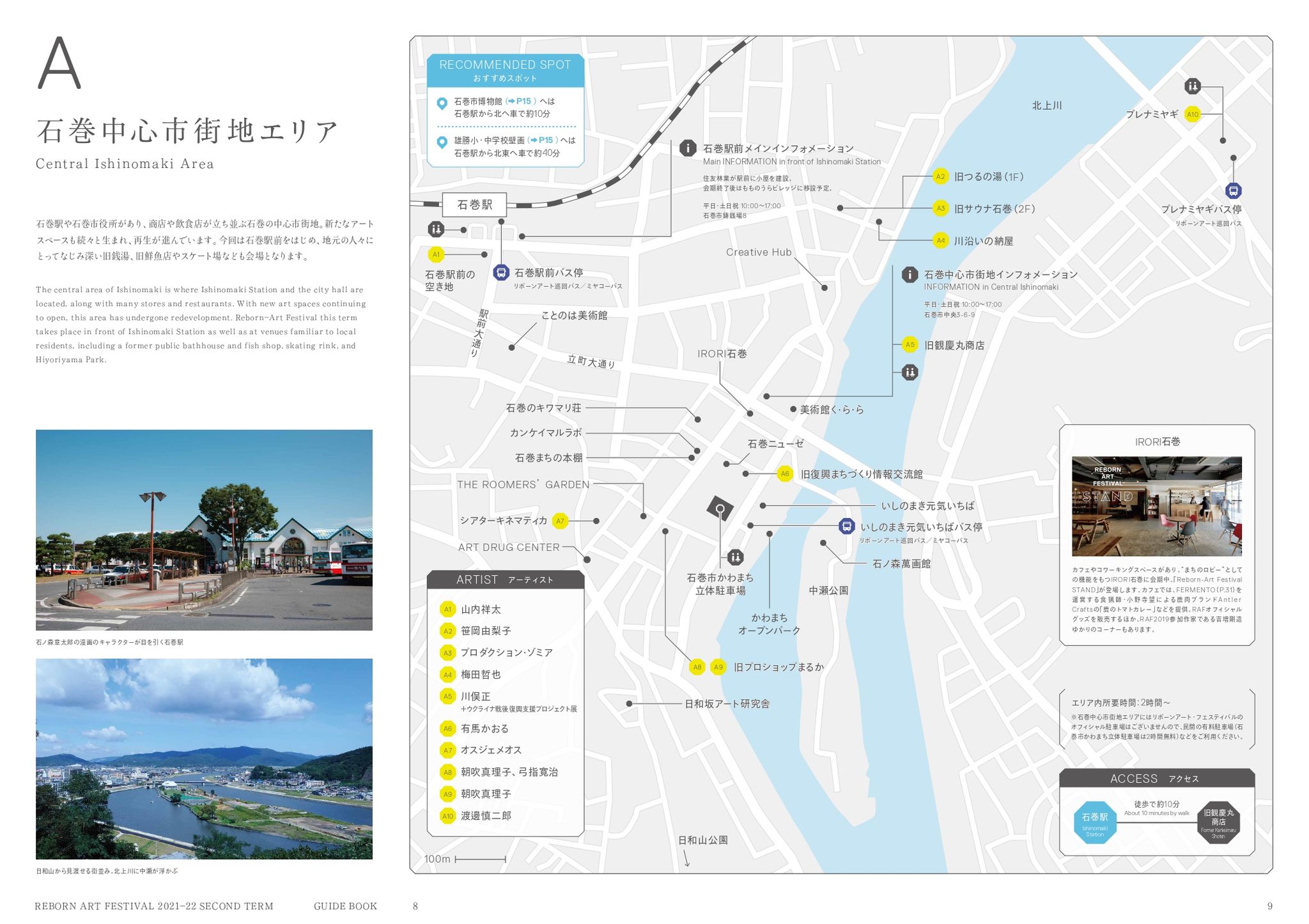Click the bus icon at 石巻駅前バス停
Screen dimensions: 1309x924
(501, 273)
